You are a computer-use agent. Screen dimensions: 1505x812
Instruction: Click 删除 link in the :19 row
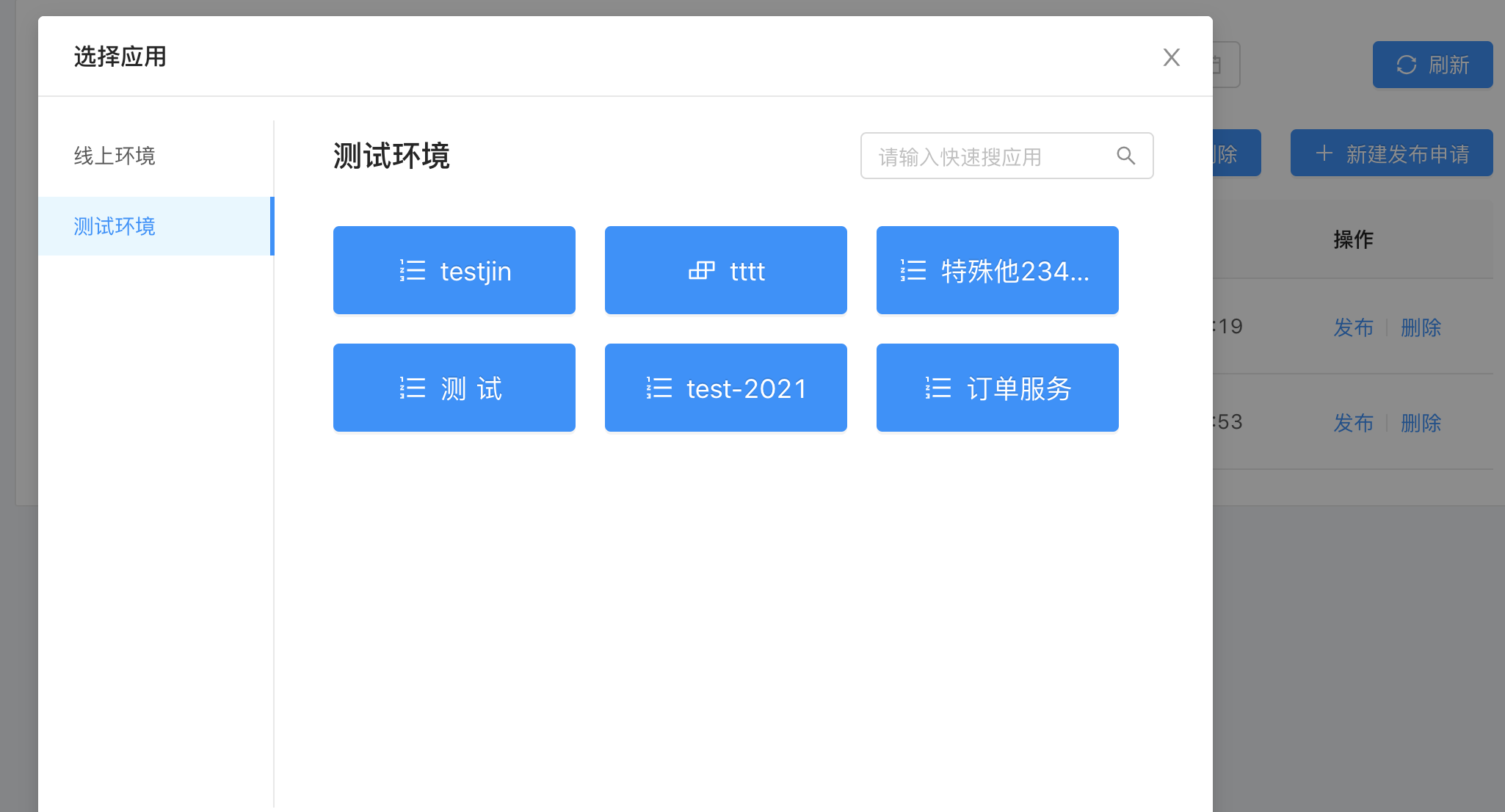tap(1421, 327)
